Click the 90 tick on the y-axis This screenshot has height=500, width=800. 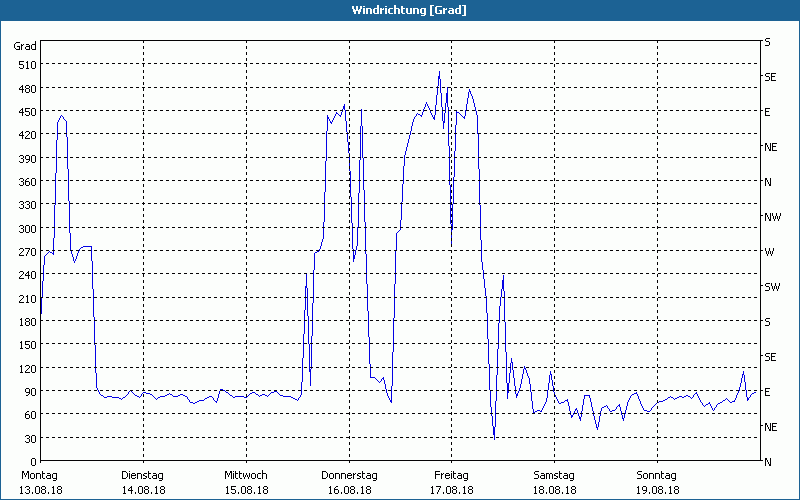click(25, 392)
